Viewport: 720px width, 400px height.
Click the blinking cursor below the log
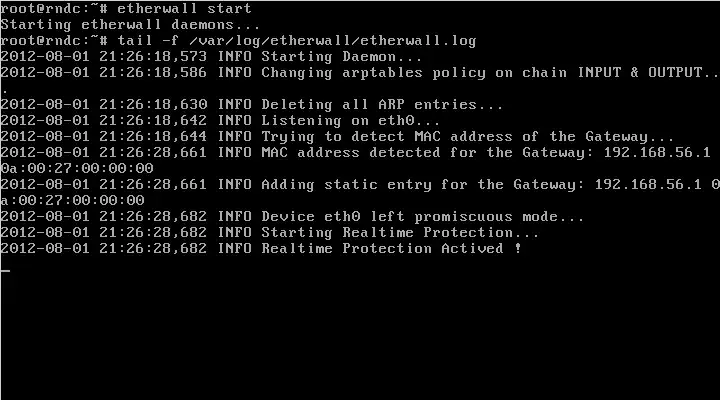click(5, 270)
